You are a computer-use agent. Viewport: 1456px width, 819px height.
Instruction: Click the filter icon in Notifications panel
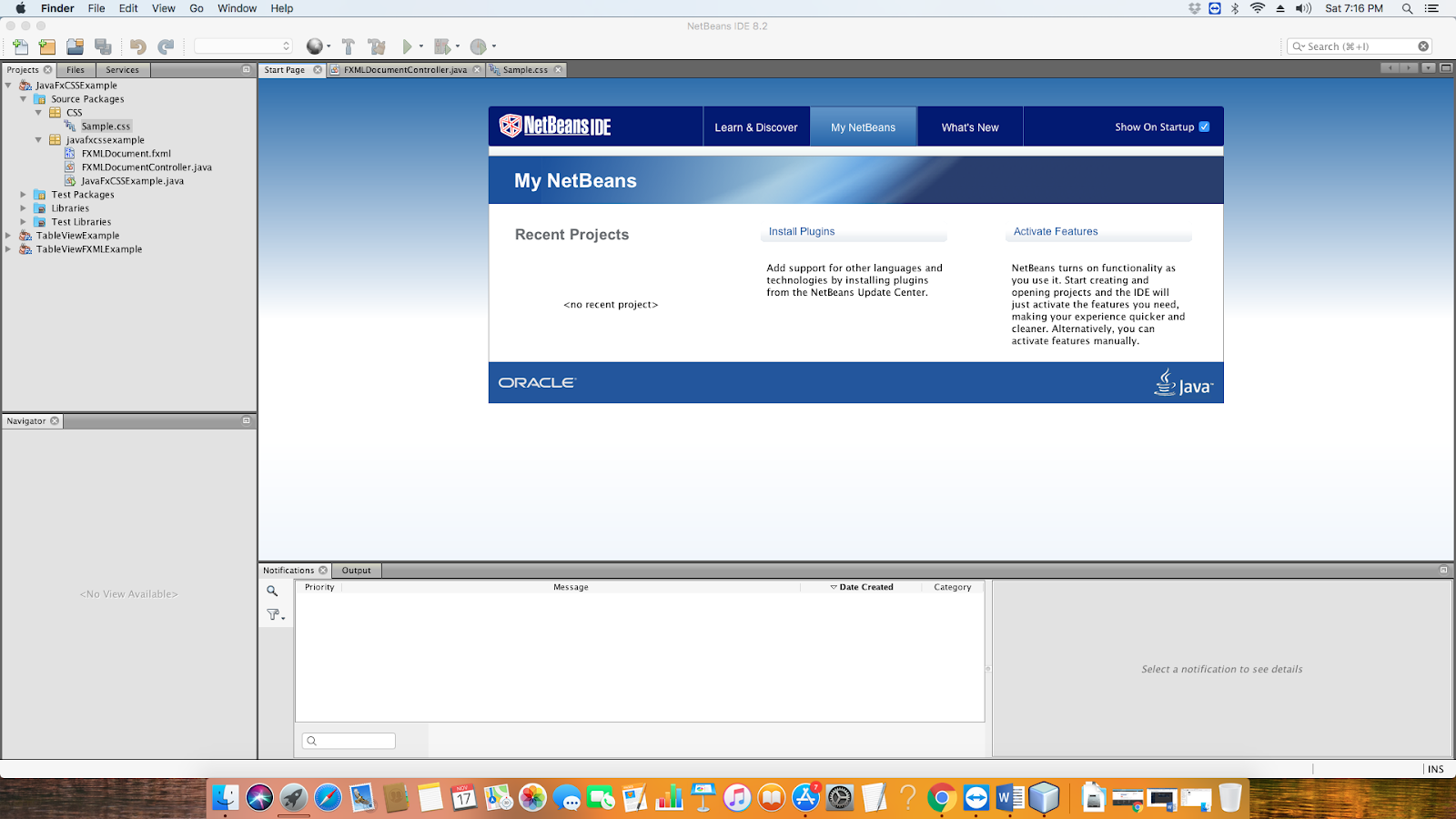coord(274,615)
